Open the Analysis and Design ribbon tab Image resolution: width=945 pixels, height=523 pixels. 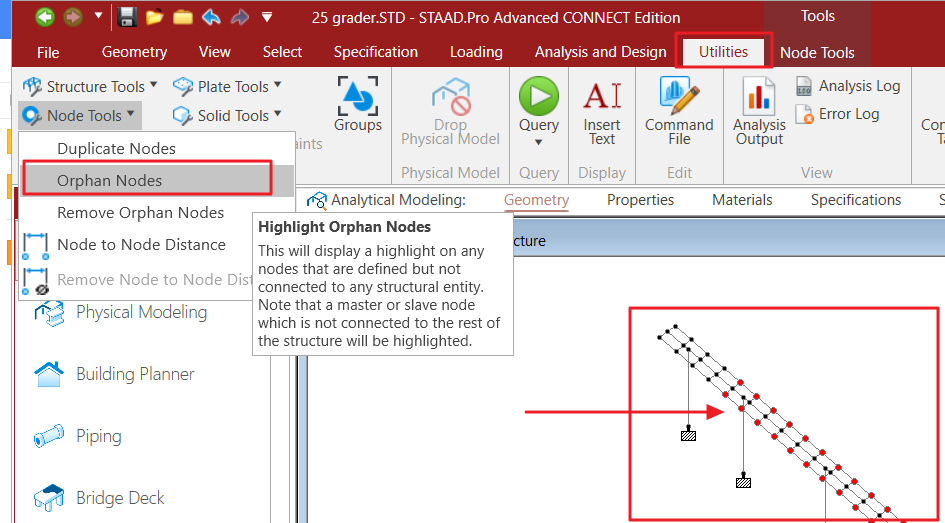point(600,52)
